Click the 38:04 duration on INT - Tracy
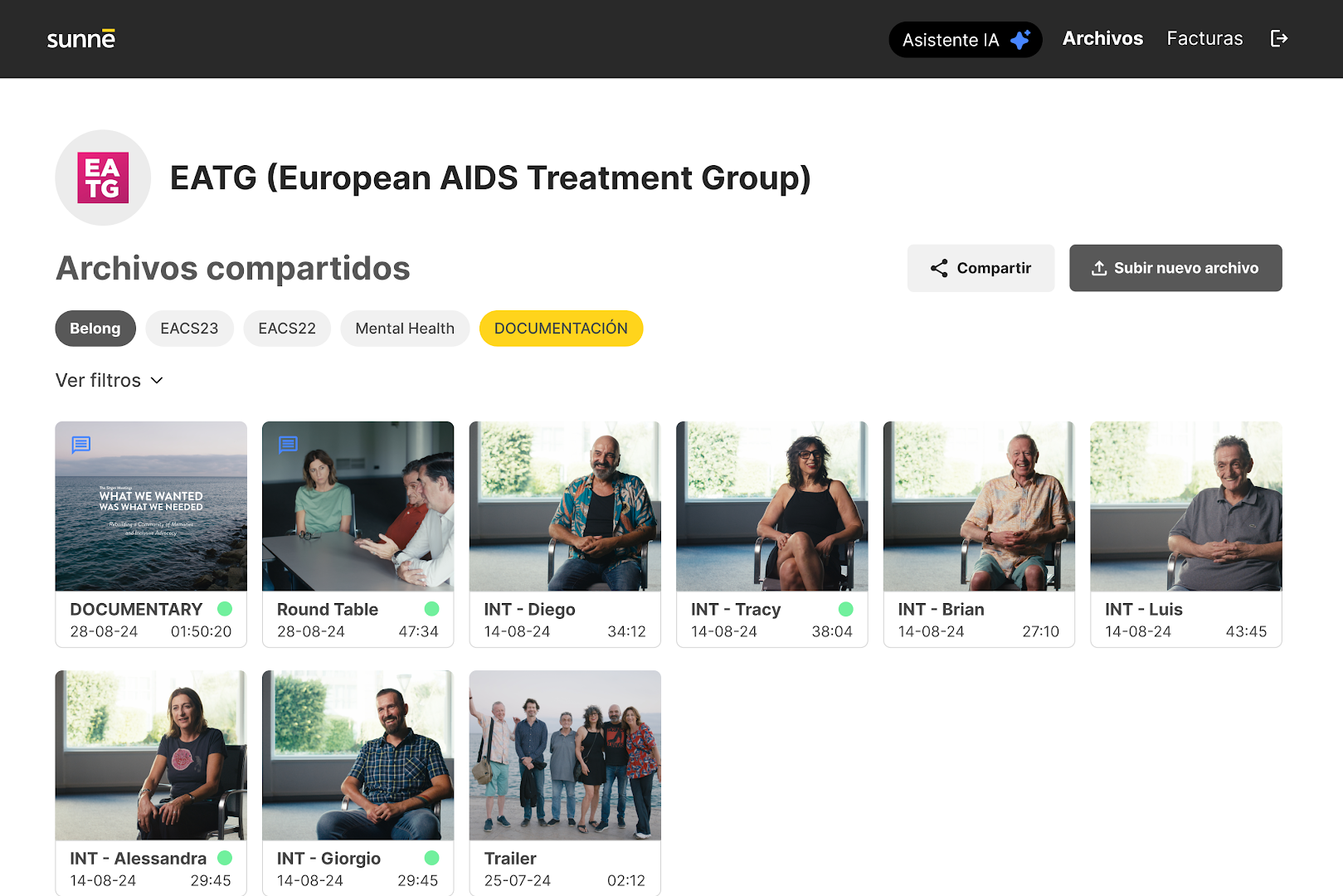Screen dimensions: 1343x896 [832, 631]
